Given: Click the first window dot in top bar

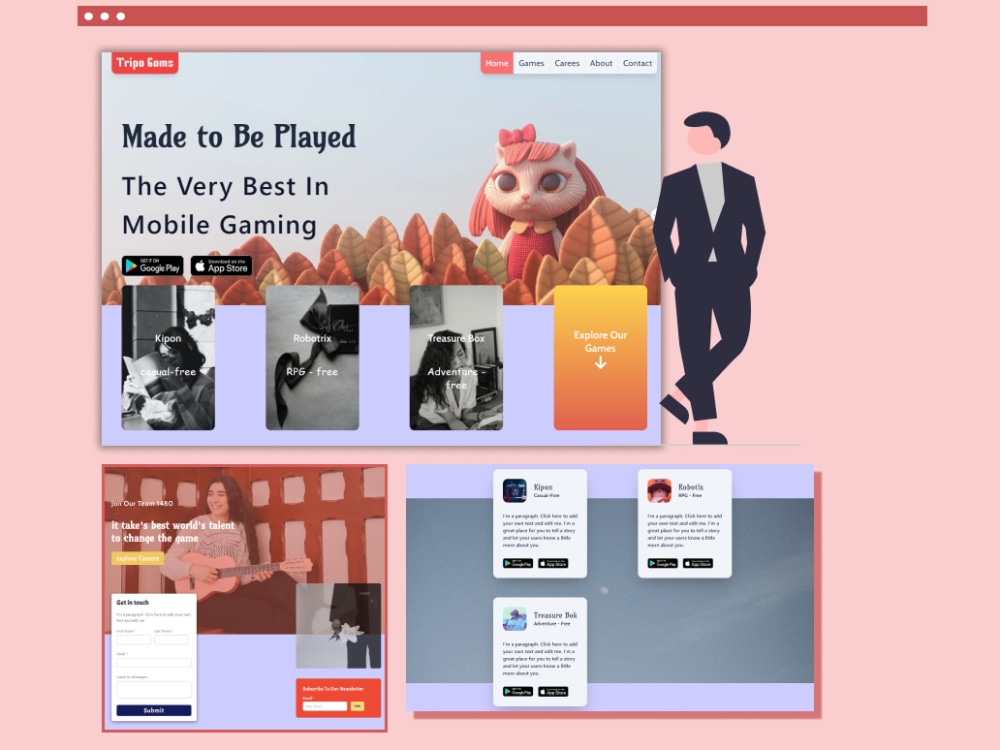Looking at the screenshot, I should click(x=89, y=17).
